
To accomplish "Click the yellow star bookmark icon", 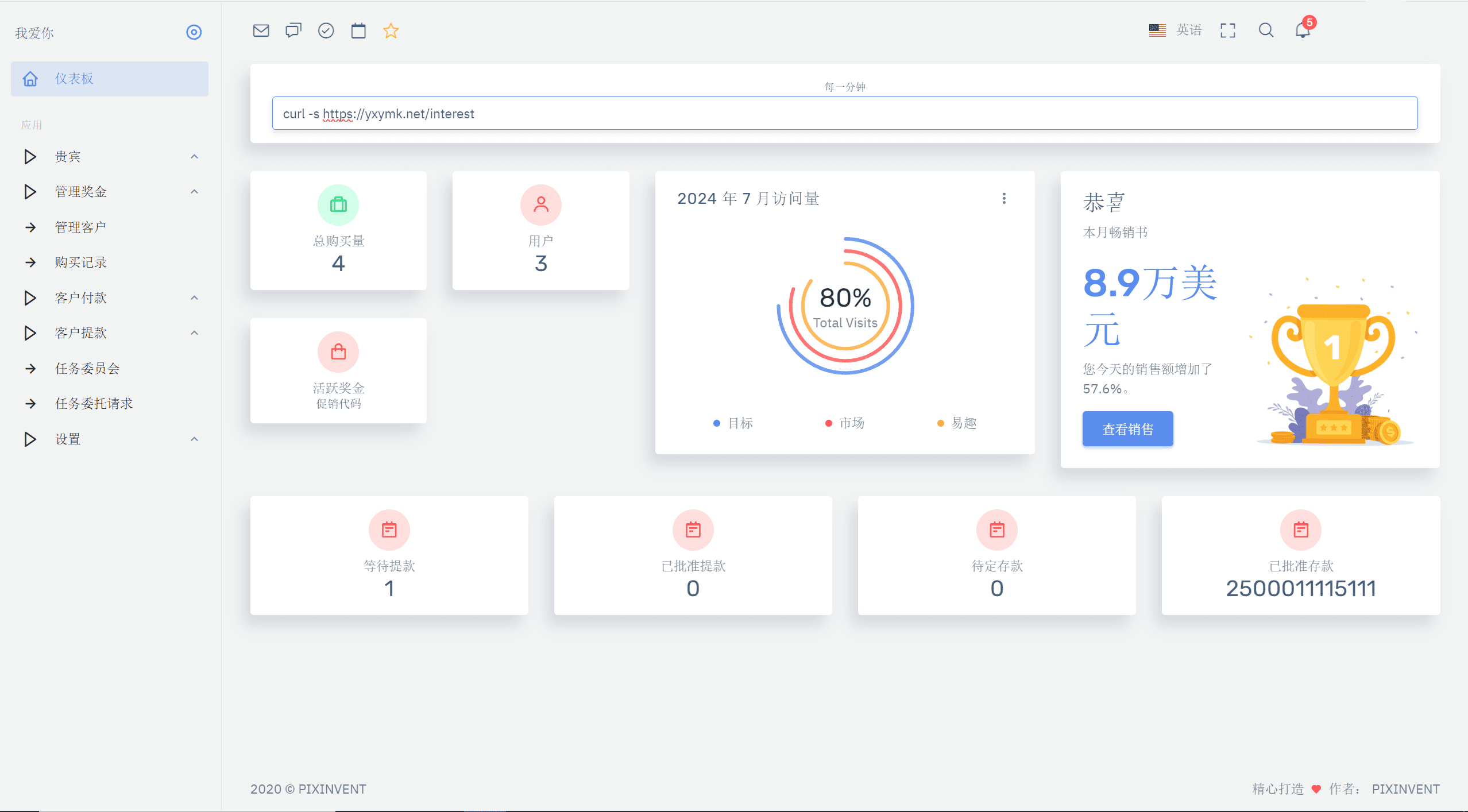I will (x=391, y=30).
